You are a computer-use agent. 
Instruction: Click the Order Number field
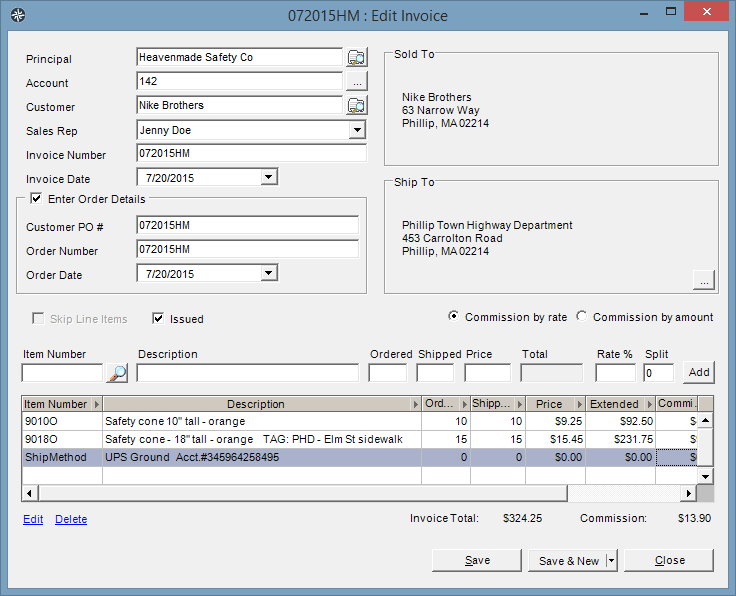pyautogui.click(x=248, y=249)
